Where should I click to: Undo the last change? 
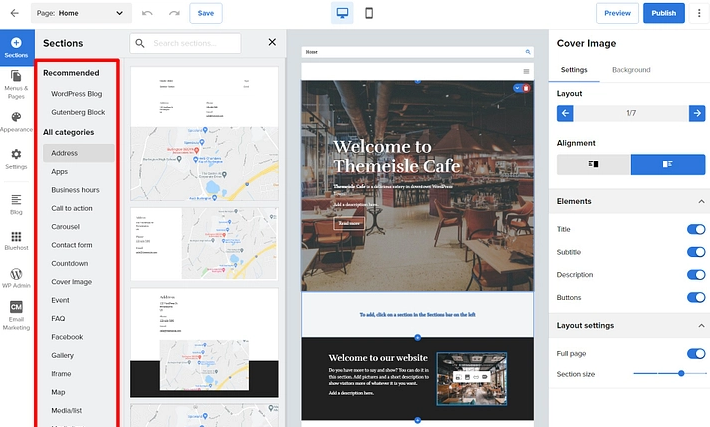coord(147,13)
